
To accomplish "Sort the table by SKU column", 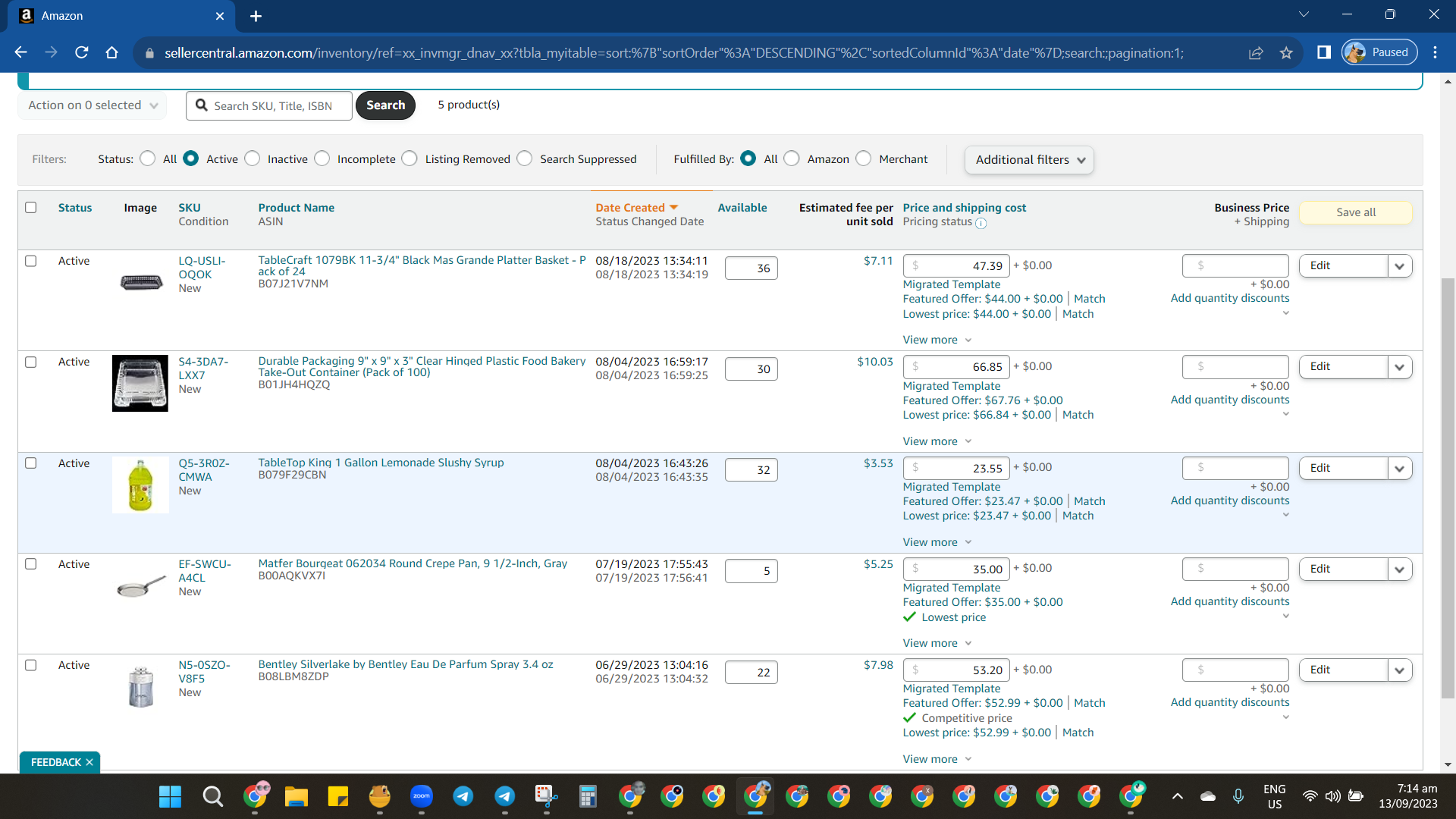I will click(x=190, y=208).
